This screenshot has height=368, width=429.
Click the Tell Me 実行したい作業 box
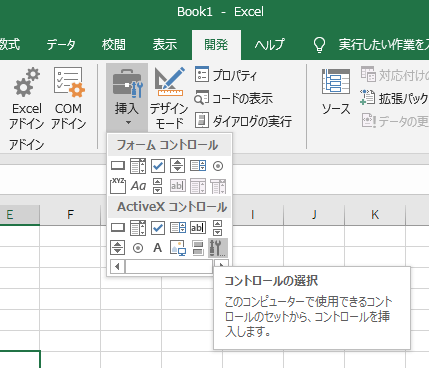click(x=371, y=45)
